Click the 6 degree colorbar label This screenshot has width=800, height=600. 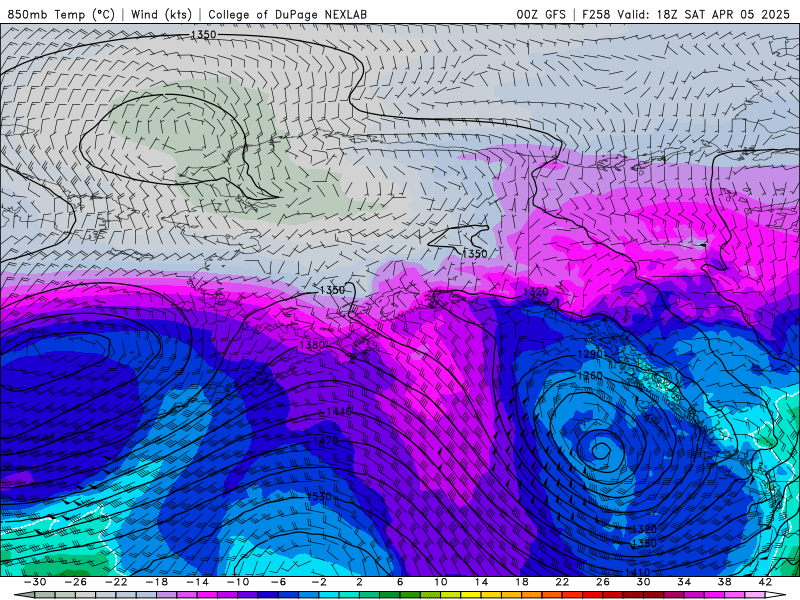(x=400, y=582)
